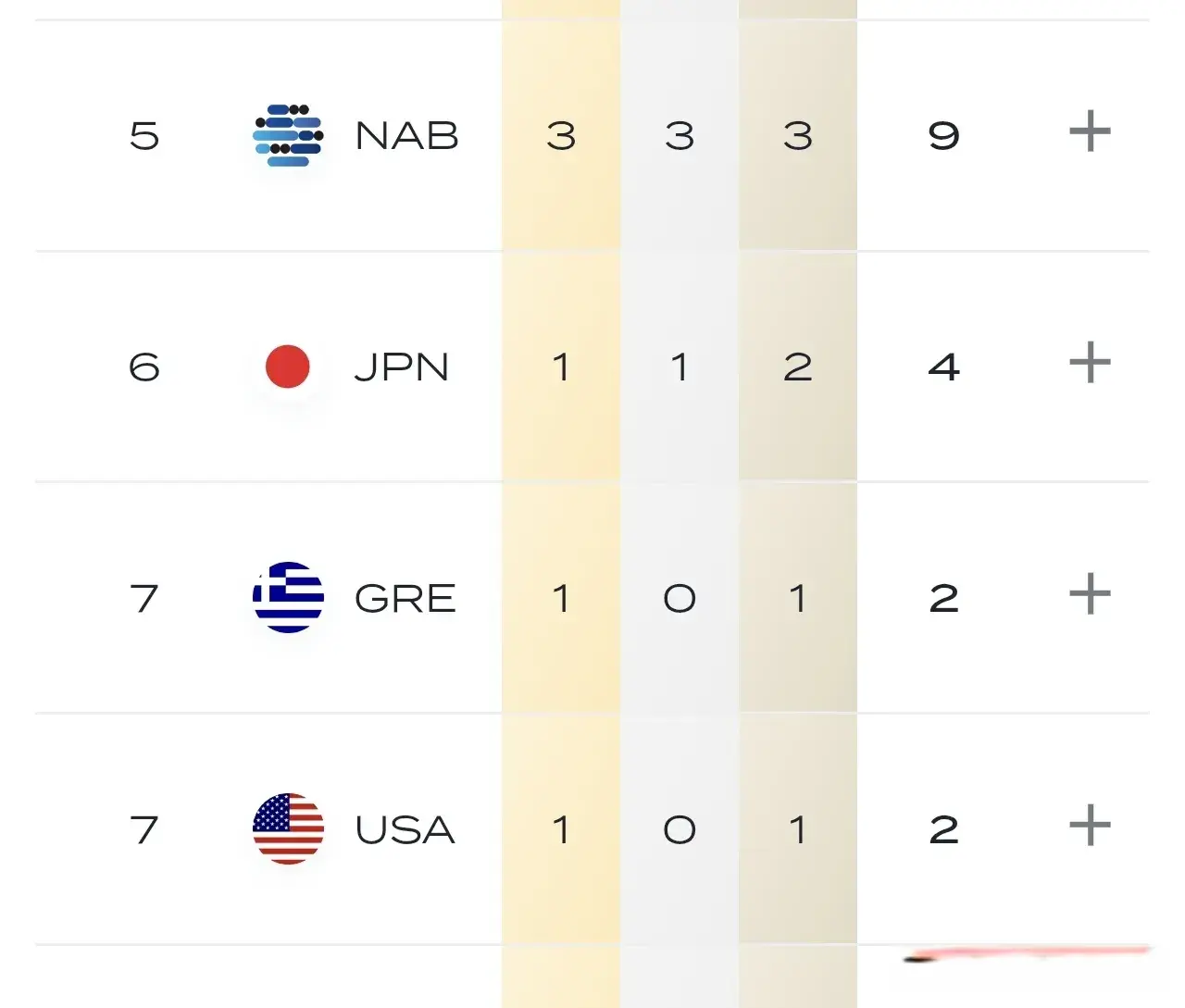Select the JPN country code label
The image size is (1185, 1008).
pos(402,367)
